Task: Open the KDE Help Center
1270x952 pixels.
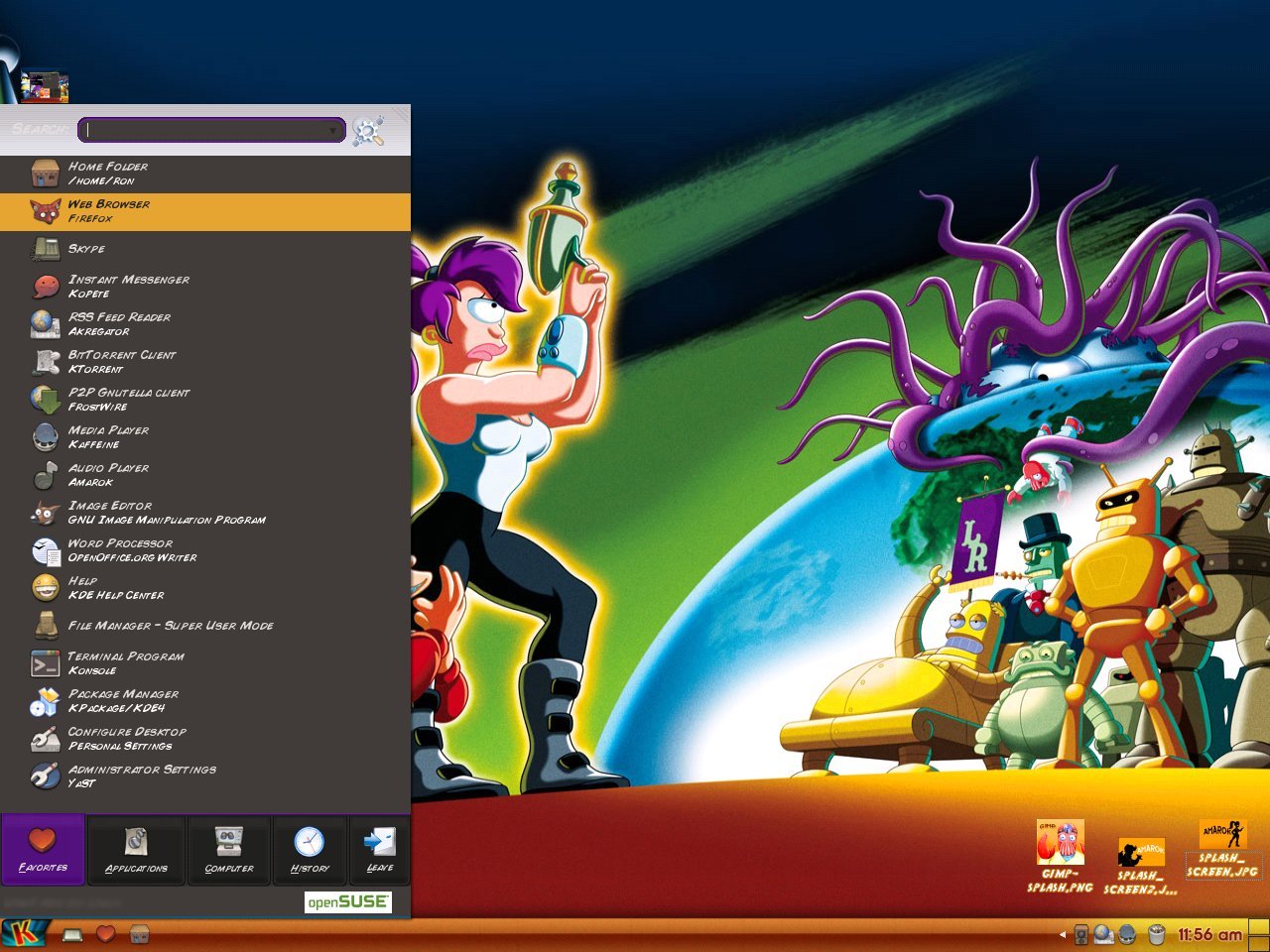Action: 205,588
